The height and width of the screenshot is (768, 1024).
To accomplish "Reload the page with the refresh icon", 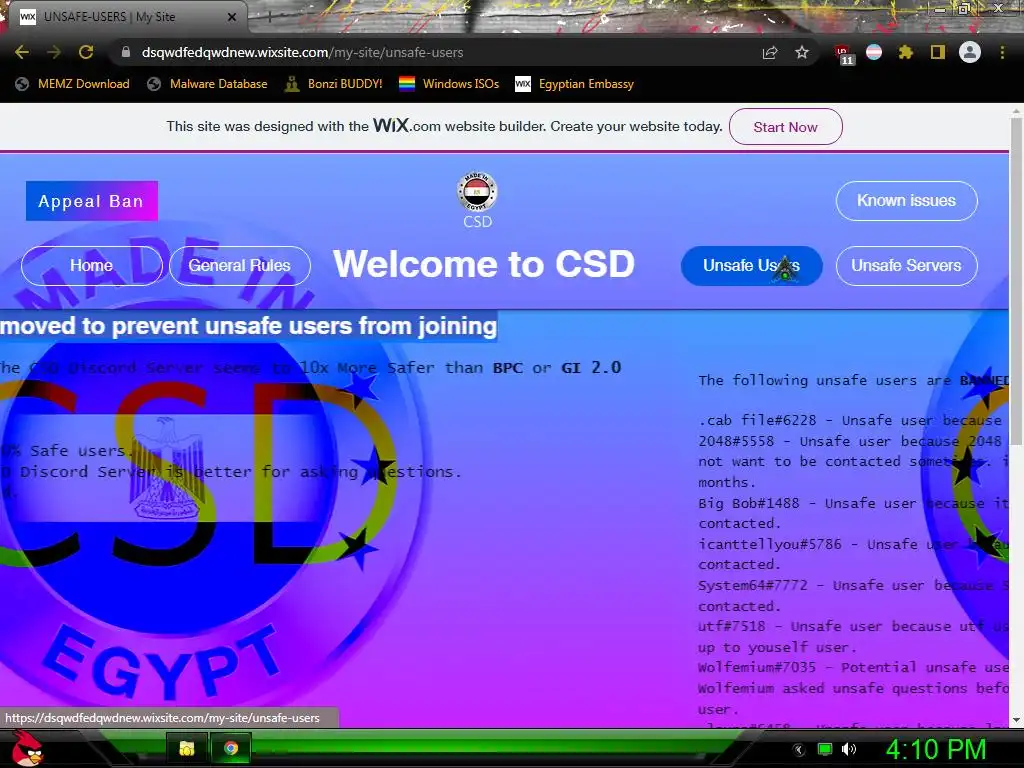I will [86, 52].
